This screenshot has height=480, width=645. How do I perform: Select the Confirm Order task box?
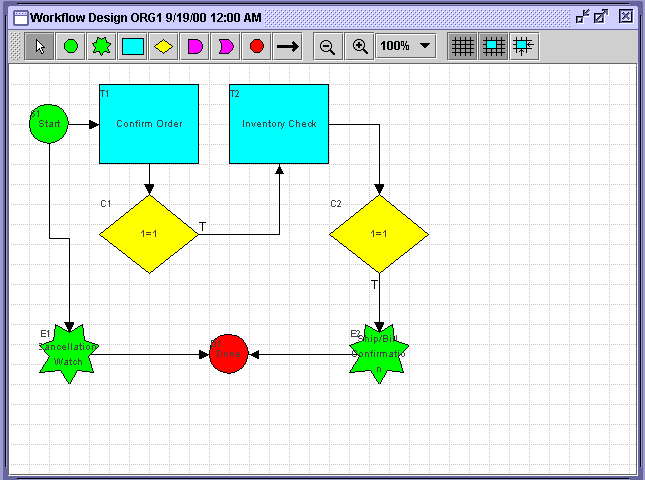(x=149, y=124)
